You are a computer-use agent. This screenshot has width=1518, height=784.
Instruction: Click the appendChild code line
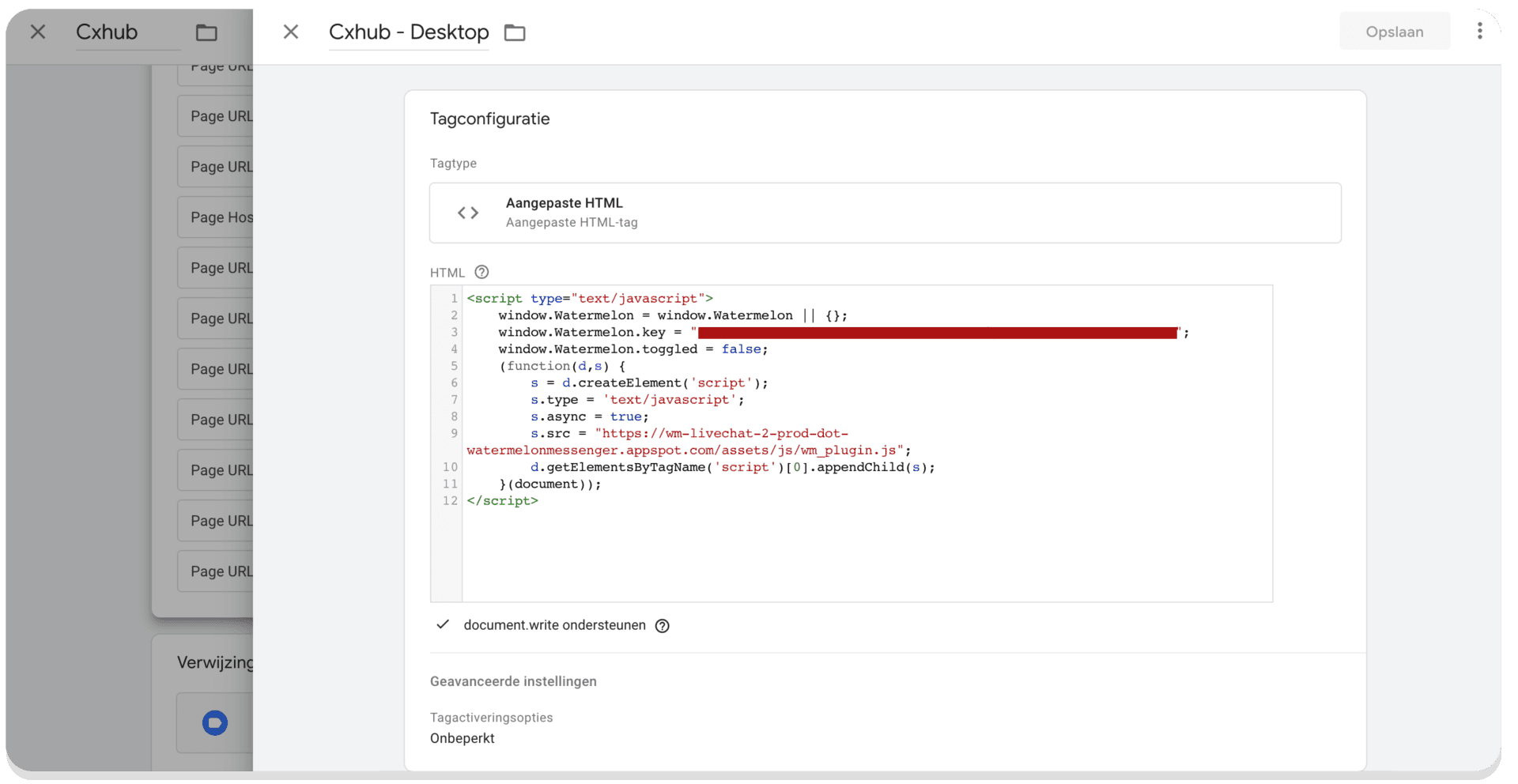pyautogui.click(x=732, y=467)
